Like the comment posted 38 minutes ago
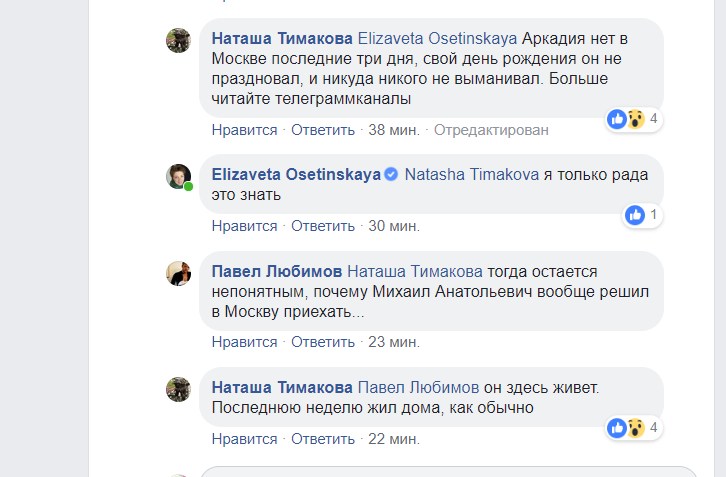 tap(244, 129)
